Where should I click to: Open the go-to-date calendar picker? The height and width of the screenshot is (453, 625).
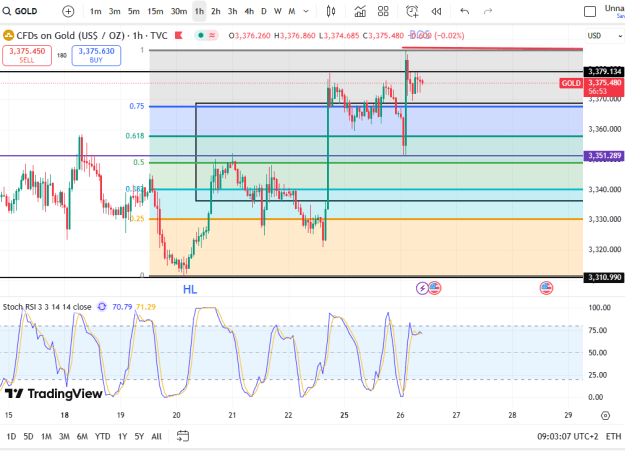[x=183, y=436]
